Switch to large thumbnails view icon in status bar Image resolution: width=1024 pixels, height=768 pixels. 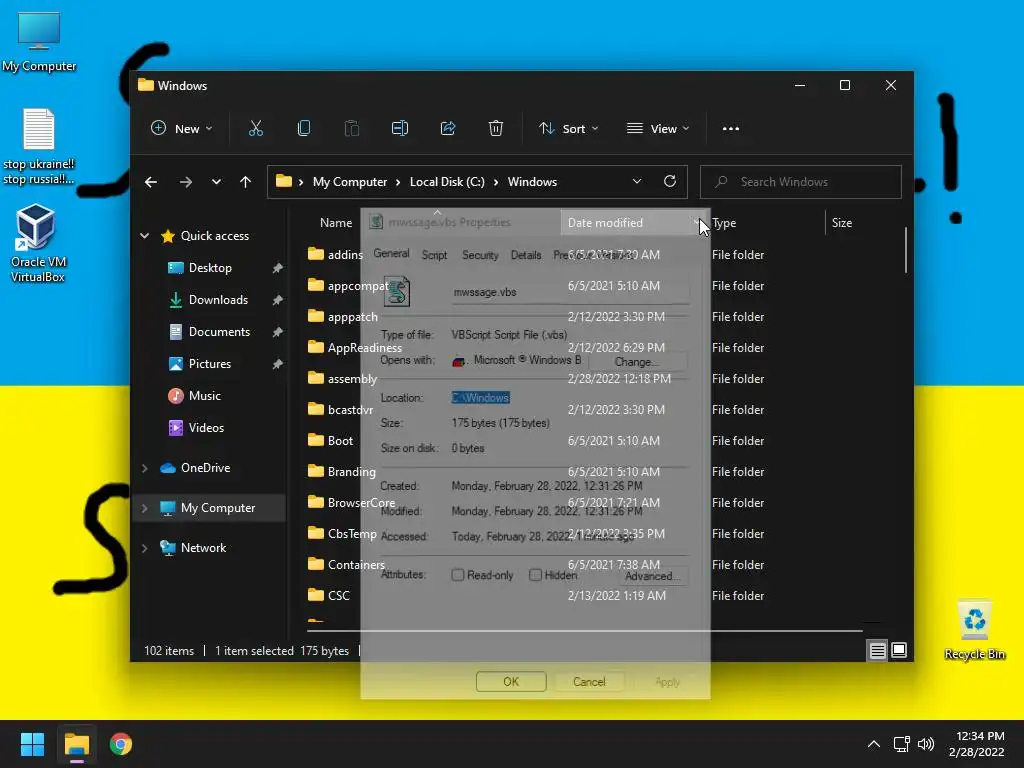pos(899,650)
